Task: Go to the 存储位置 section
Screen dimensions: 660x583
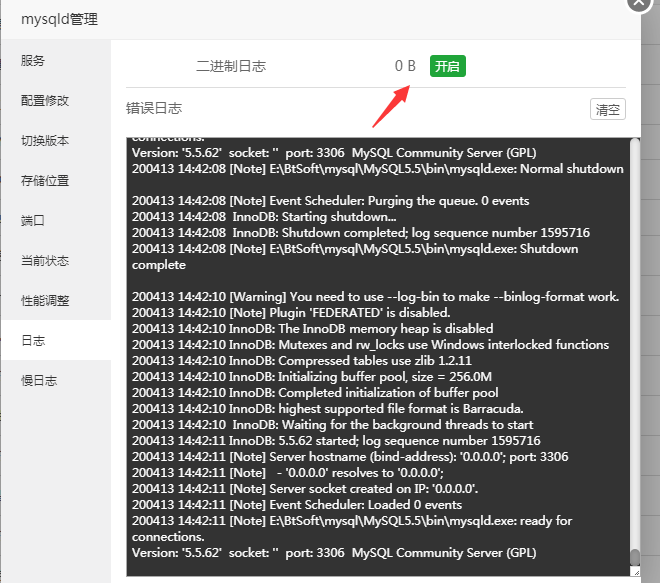Action: pyautogui.click(x=46, y=181)
